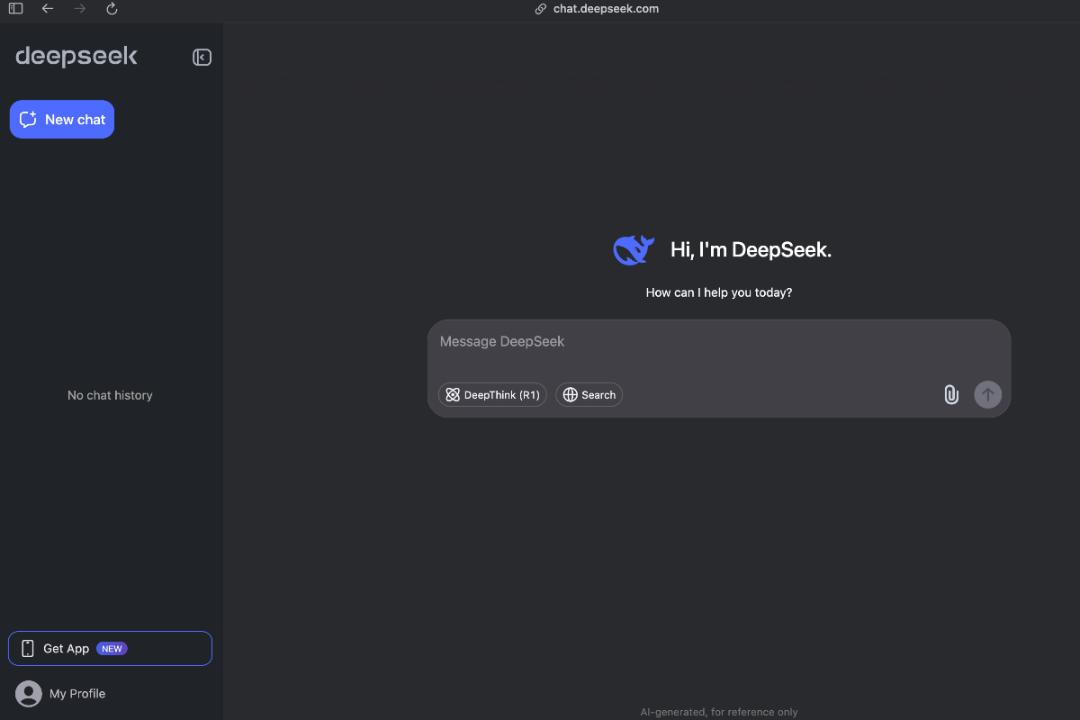Click the 'No chat history' text

(x=110, y=395)
